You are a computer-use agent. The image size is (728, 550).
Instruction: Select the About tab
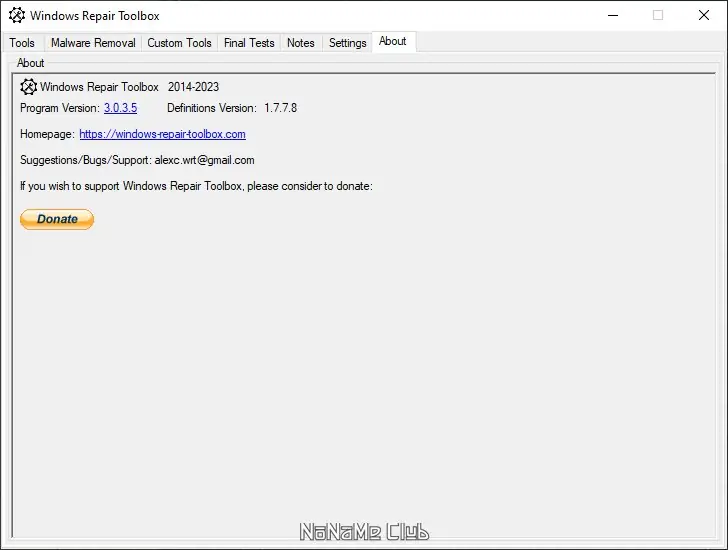point(393,41)
